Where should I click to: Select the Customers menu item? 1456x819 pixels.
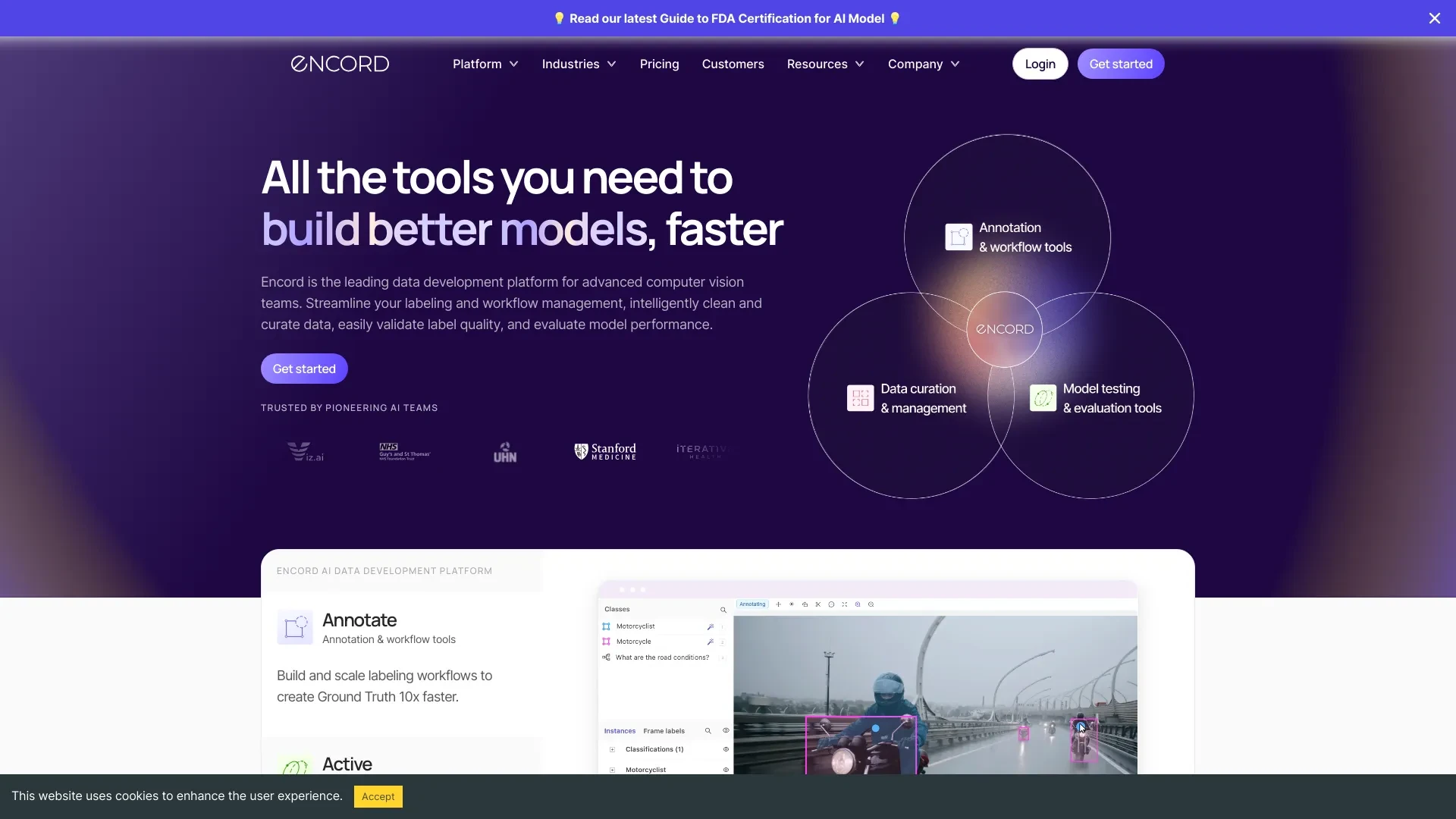pos(733,64)
